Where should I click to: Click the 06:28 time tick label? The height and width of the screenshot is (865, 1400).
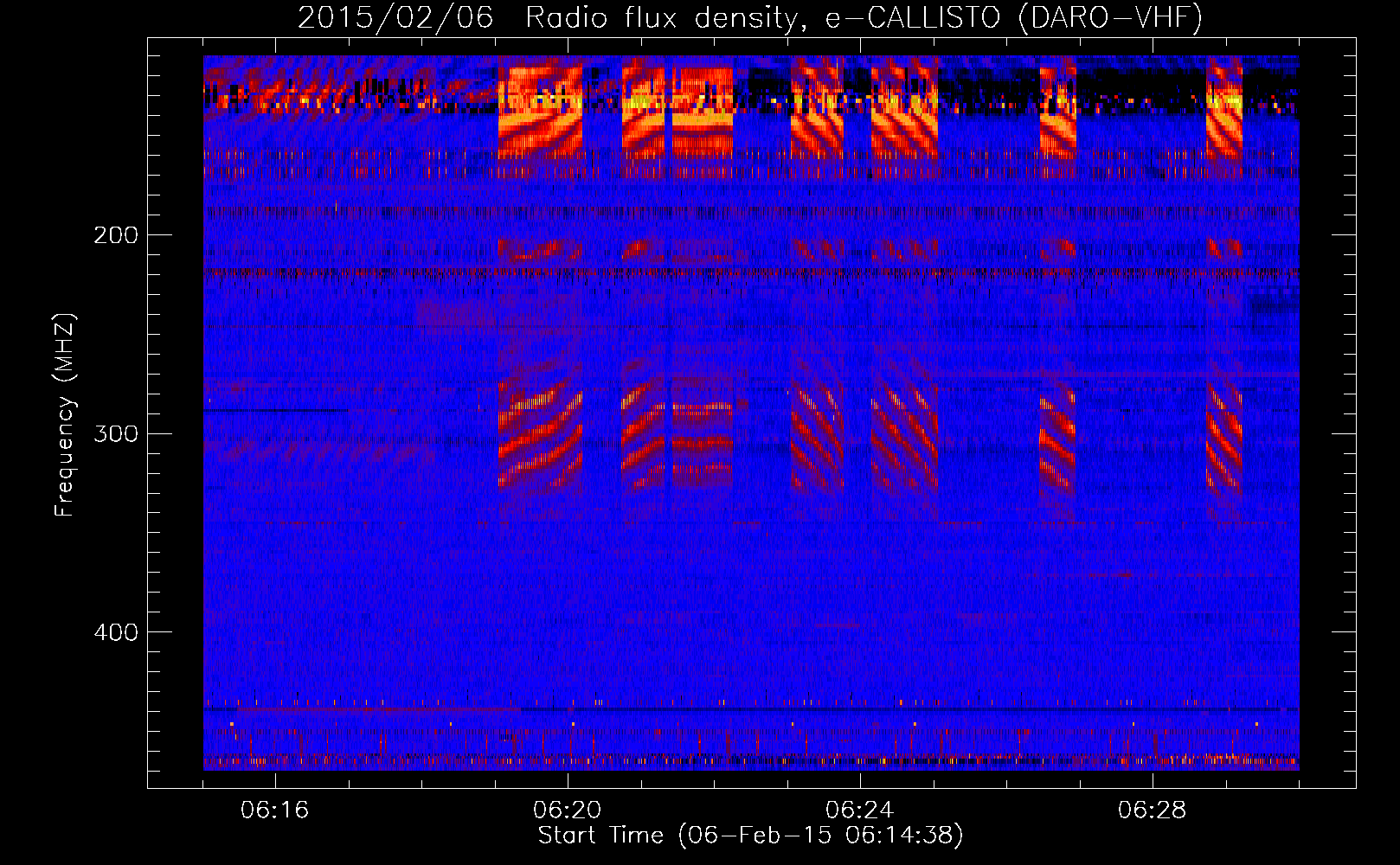1152,811
